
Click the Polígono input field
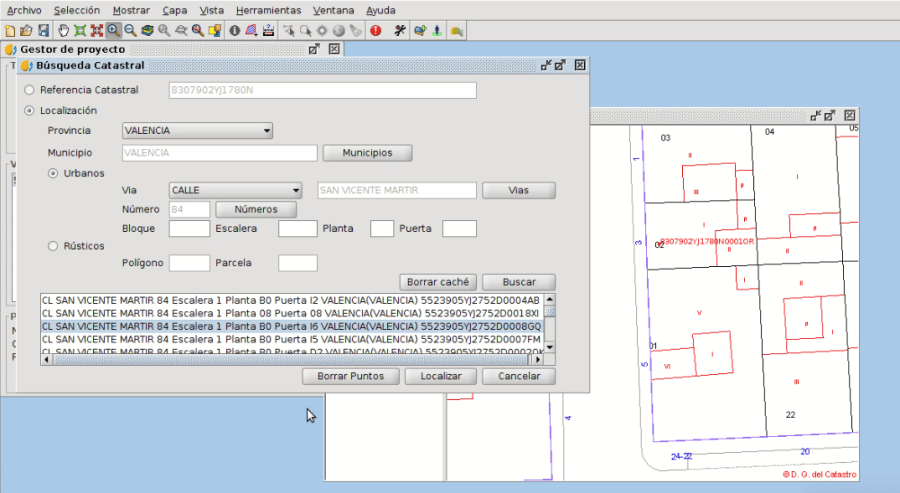click(x=189, y=263)
